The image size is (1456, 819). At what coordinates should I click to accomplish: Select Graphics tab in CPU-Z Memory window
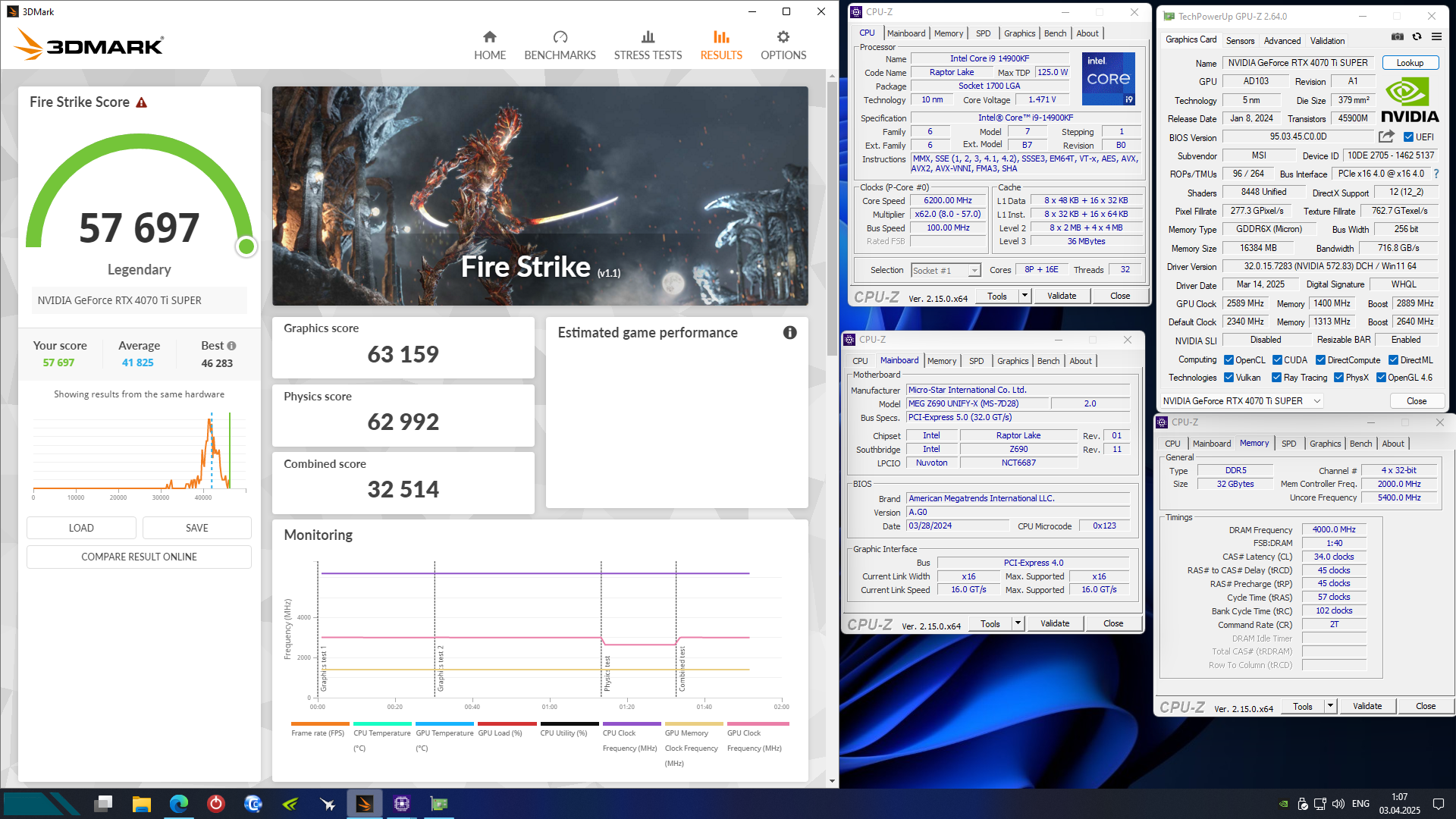tap(1325, 444)
